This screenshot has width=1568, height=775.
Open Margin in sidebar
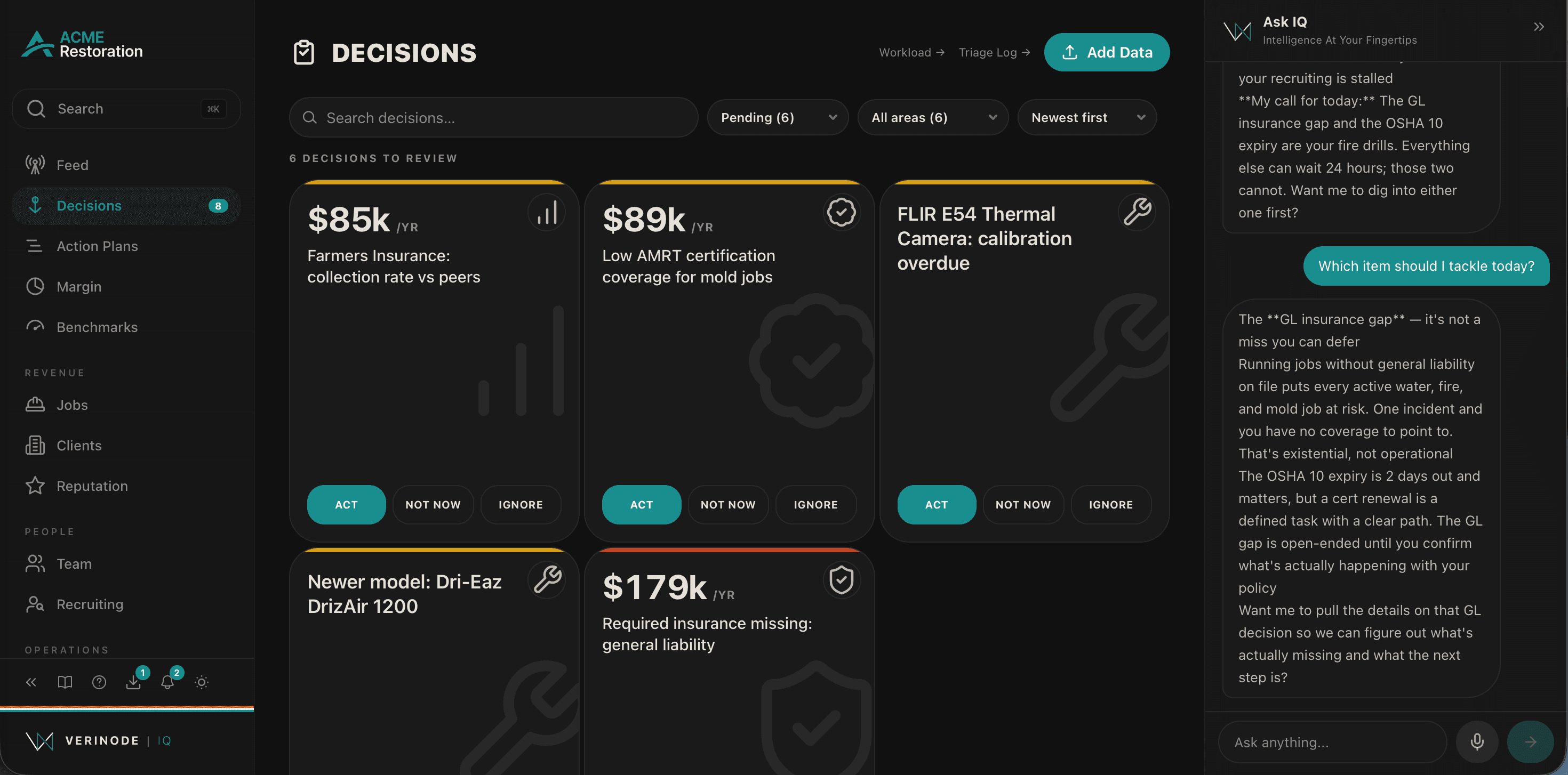[x=126, y=287]
